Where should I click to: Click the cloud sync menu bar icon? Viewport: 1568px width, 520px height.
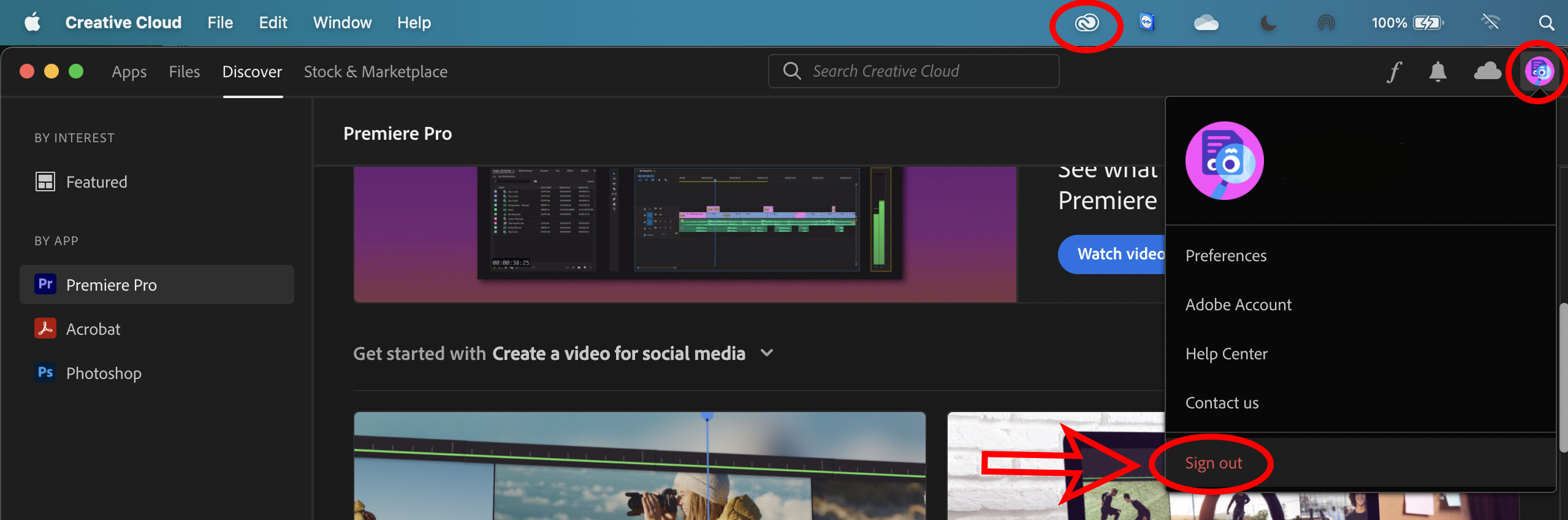click(1206, 23)
